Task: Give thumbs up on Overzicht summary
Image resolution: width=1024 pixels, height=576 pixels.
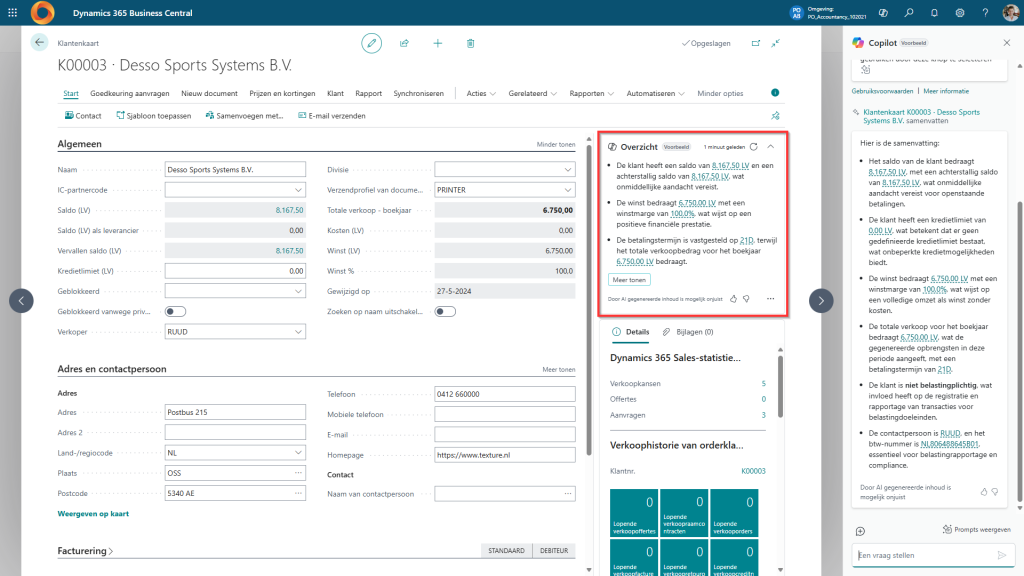Action: click(x=733, y=298)
